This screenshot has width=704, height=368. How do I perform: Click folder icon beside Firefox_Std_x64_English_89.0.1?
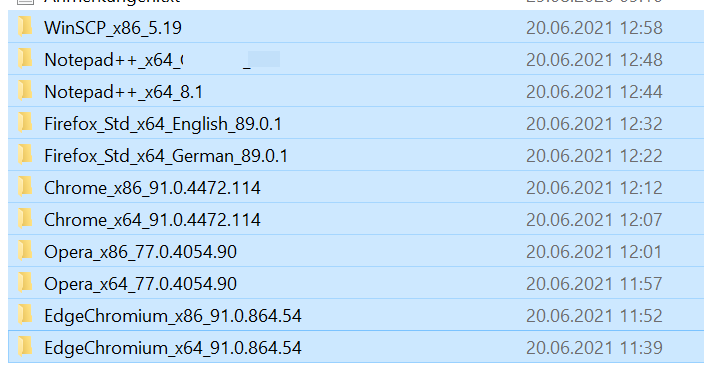pyautogui.click(x=25, y=123)
